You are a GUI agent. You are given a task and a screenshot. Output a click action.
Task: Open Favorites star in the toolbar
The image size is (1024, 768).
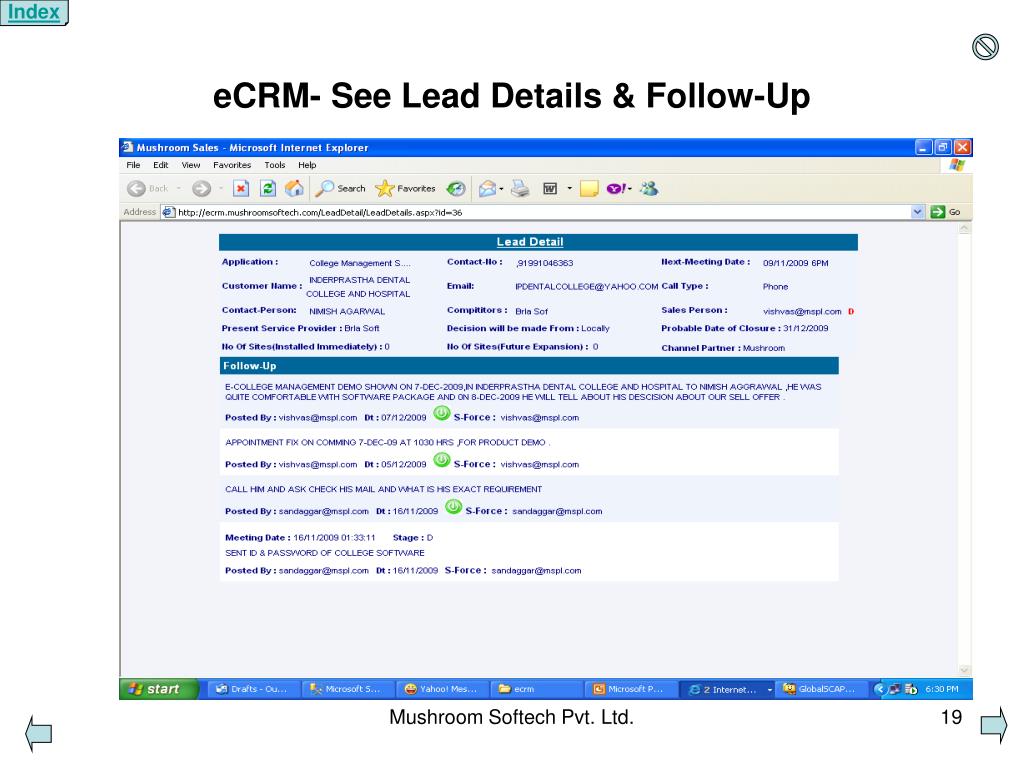pyautogui.click(x=405, y=189)
